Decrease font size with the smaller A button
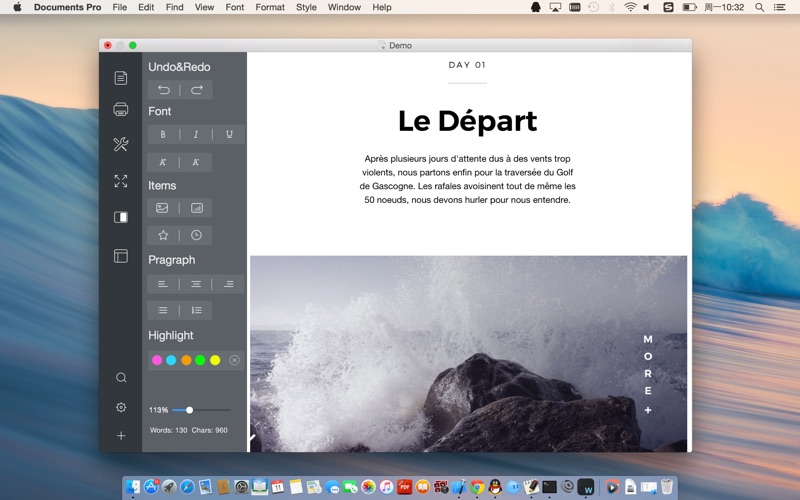The height and width of the screenshot is (500, 800). click(x=196, y=162)
